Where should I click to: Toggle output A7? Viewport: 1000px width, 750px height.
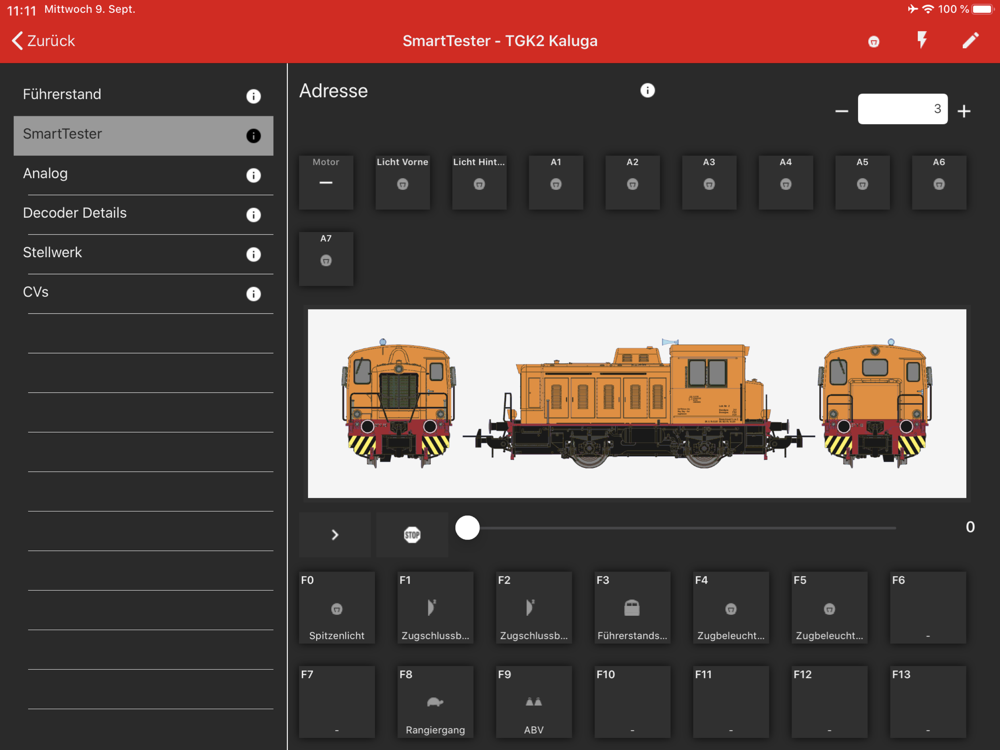(326, 259)
